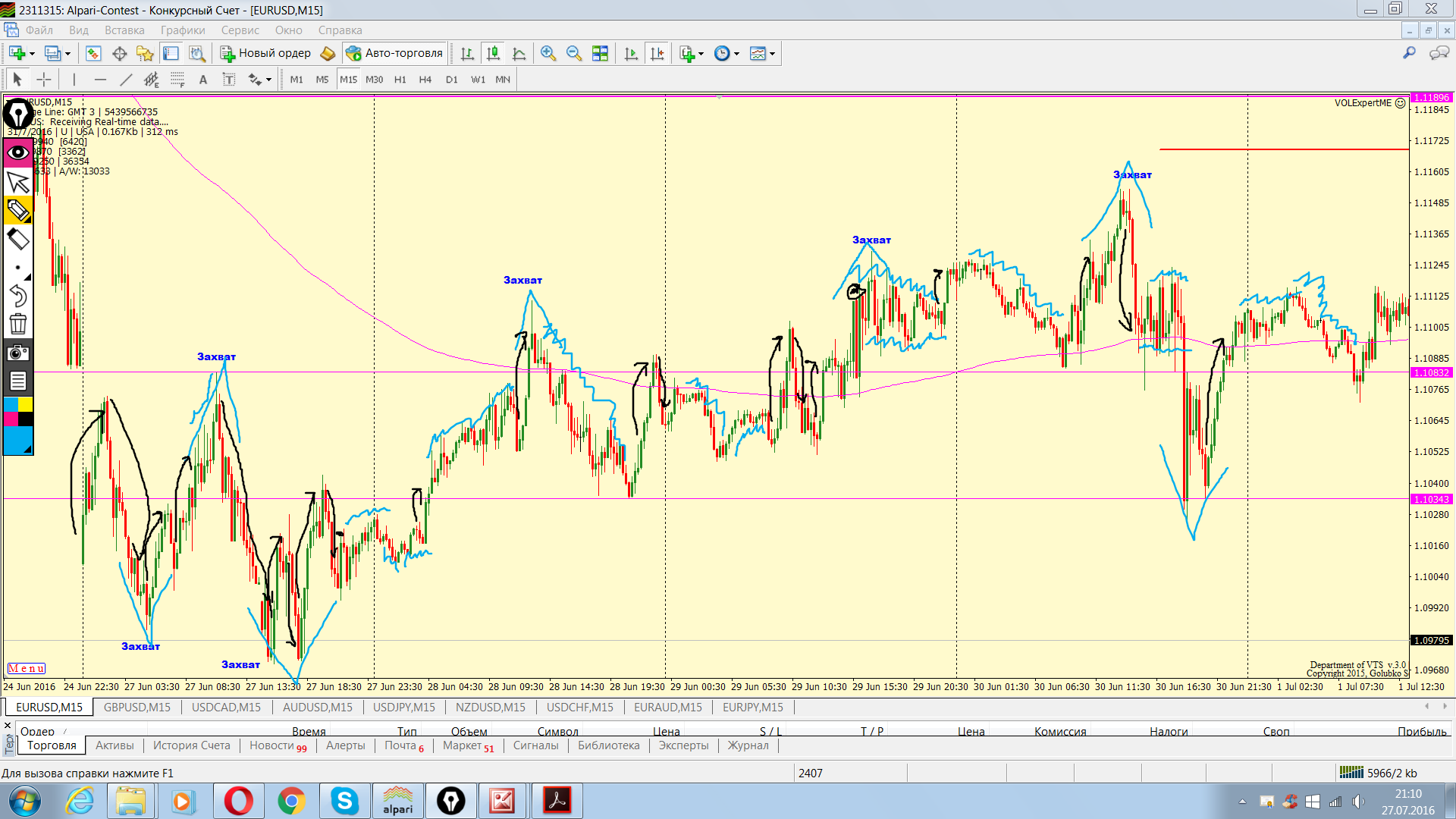Select the eraser tool in drawing panel
This screenshot has width=1456, height=819.
(x=17, y=240)
